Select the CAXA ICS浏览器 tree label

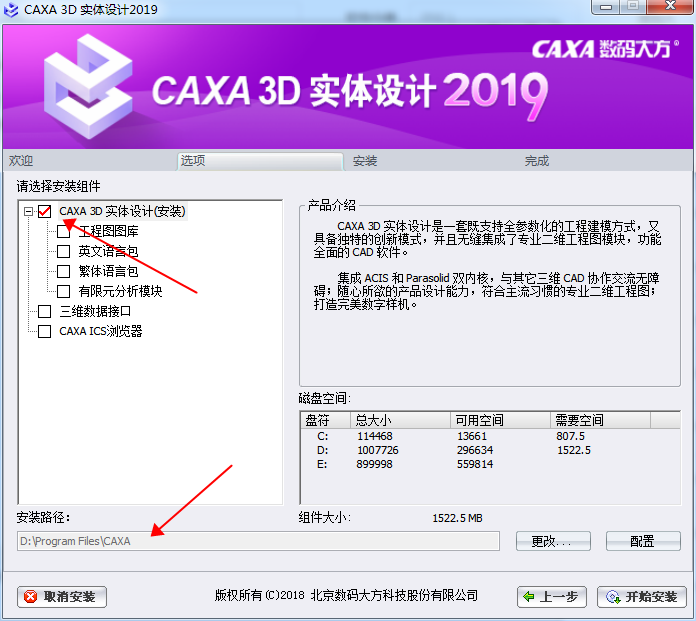click(101, 331)
